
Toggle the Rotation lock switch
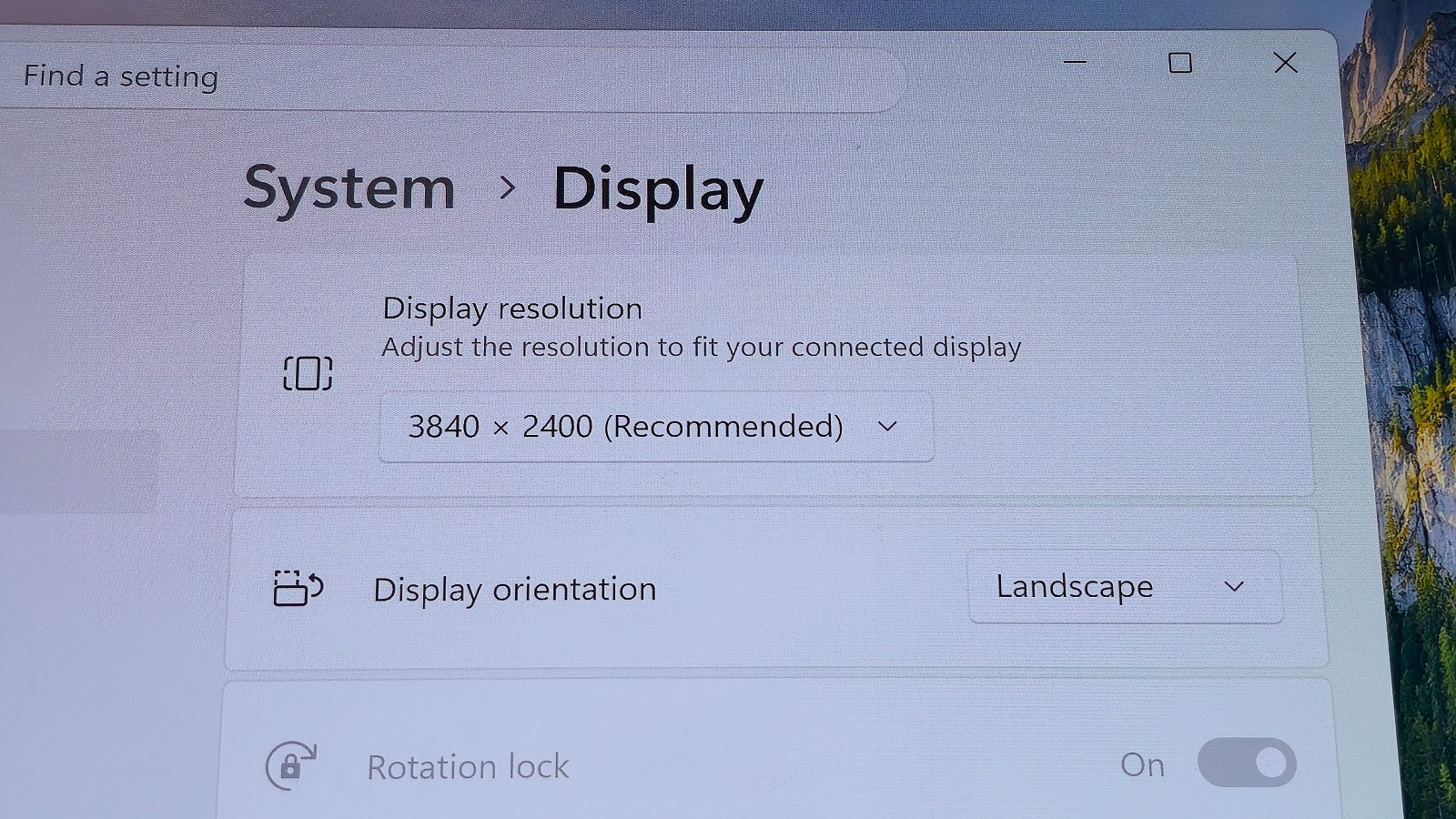click(1247, 763)
